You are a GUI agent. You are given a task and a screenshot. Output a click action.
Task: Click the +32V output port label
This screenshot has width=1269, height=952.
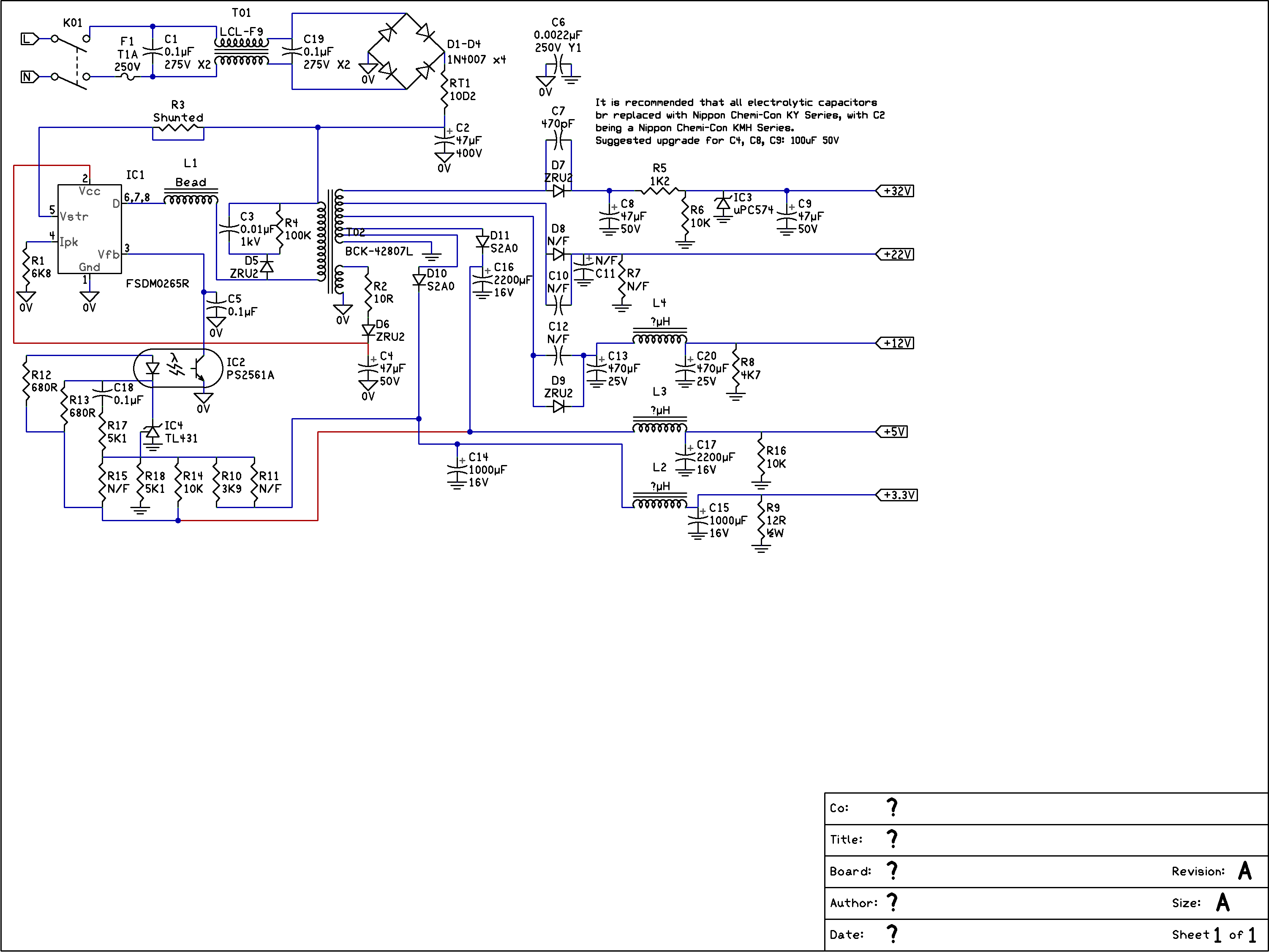895,191
